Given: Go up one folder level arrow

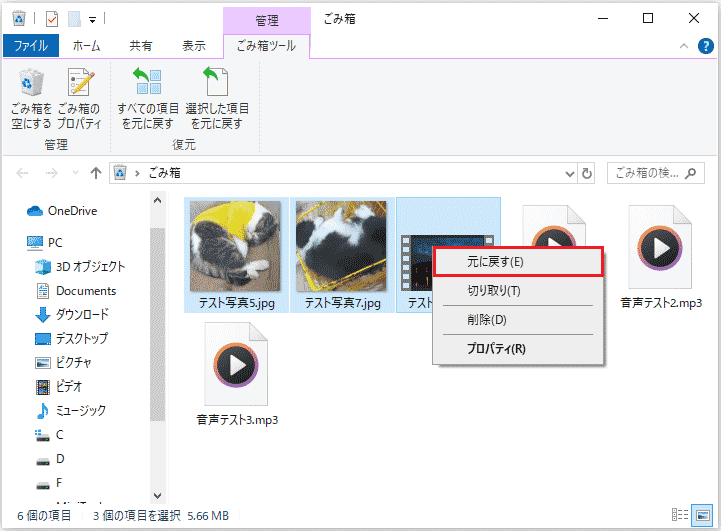Looking at the screenshot, I should pyautogui.click(x=96, y=172).
